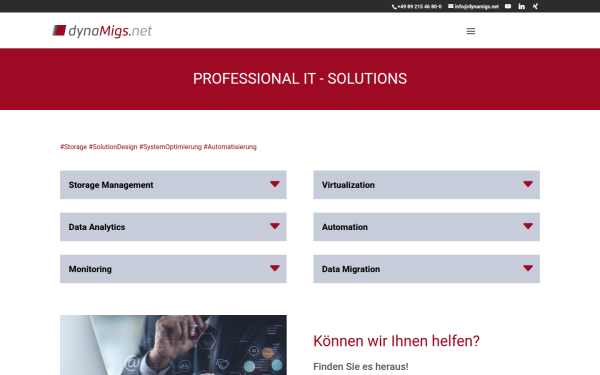Click the red arrow beside Data Migration

tap(528, 268)
